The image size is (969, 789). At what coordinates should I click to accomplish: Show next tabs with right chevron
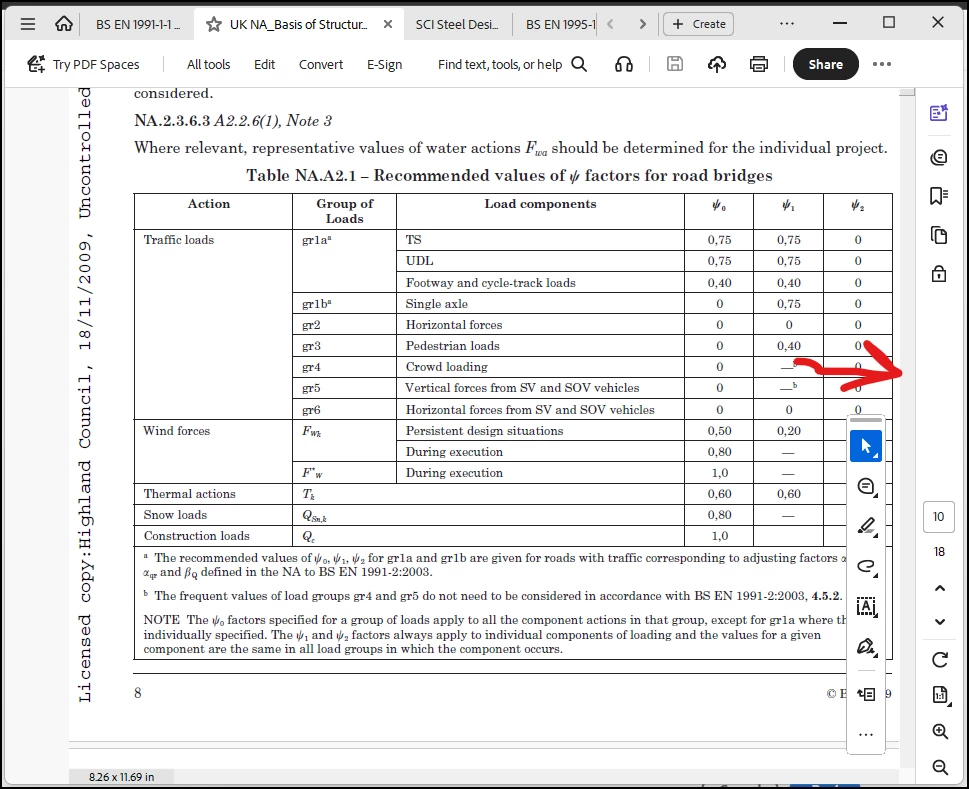643,24
